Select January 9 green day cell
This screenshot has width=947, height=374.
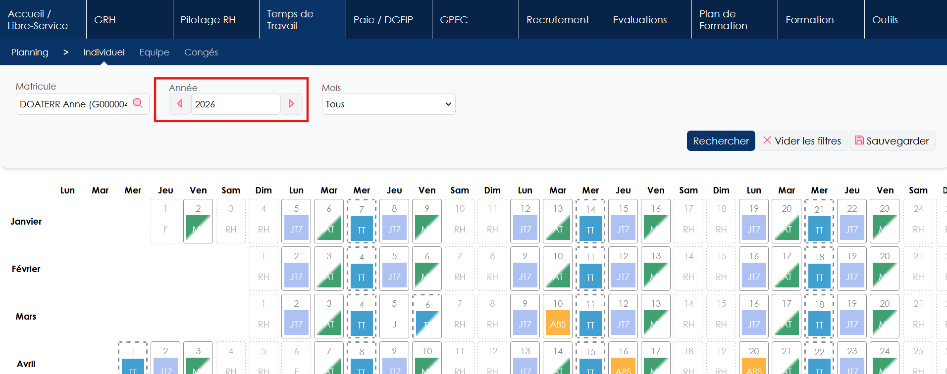(426, 221)
